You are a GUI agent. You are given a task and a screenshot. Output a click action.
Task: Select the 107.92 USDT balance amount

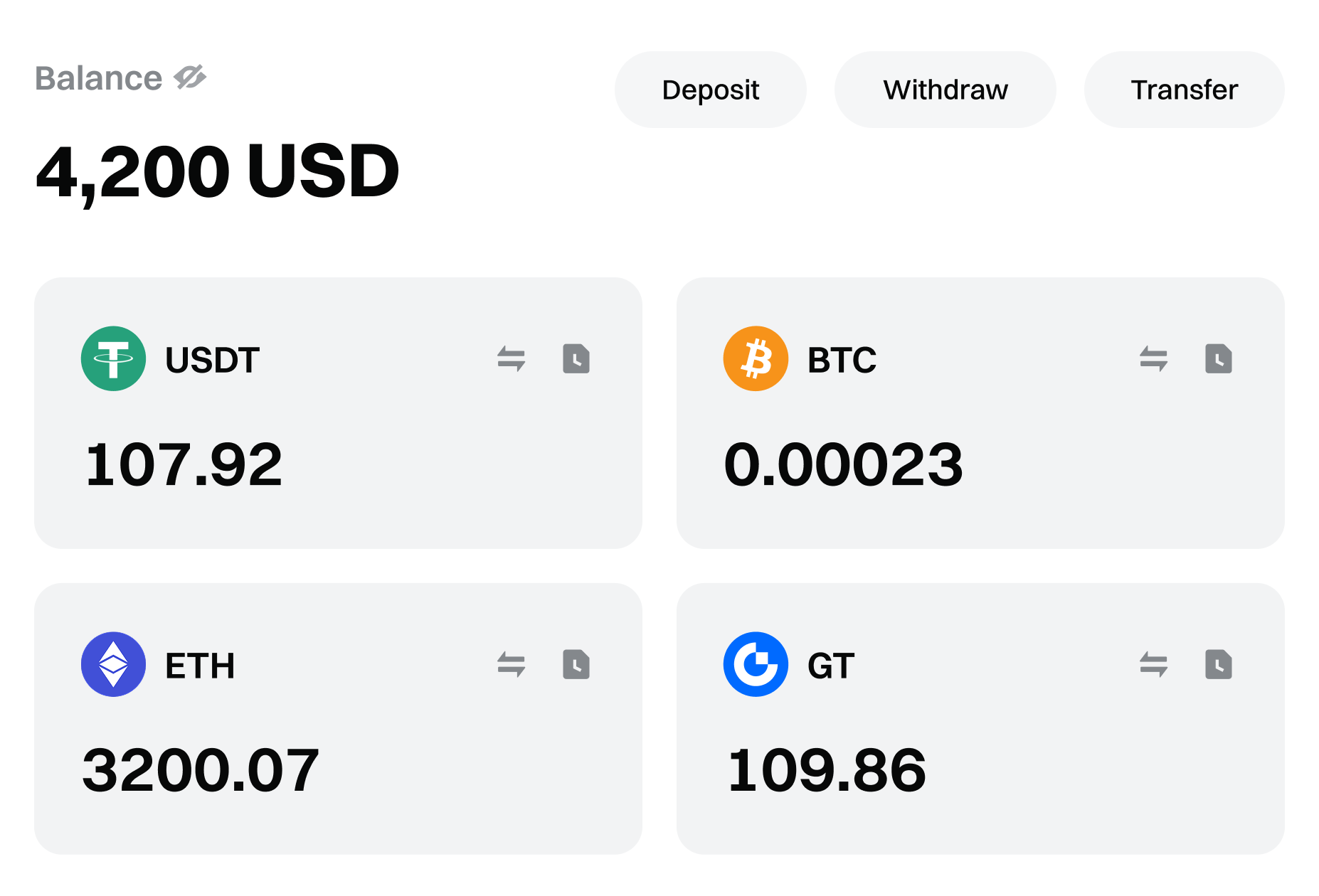(184, 464)
